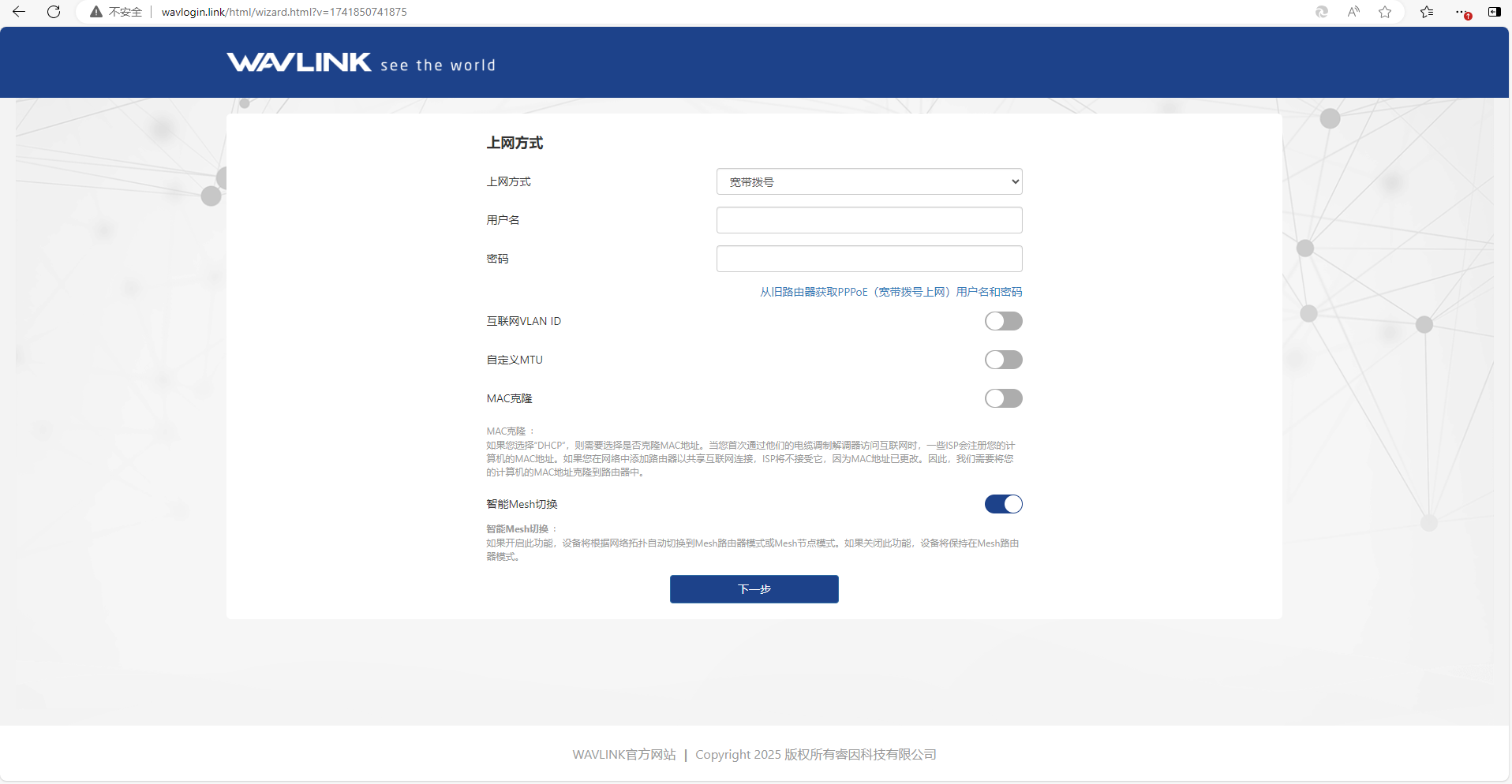1512x784 pixels.
Task: Refresh the wizard page
Action: 54,12
